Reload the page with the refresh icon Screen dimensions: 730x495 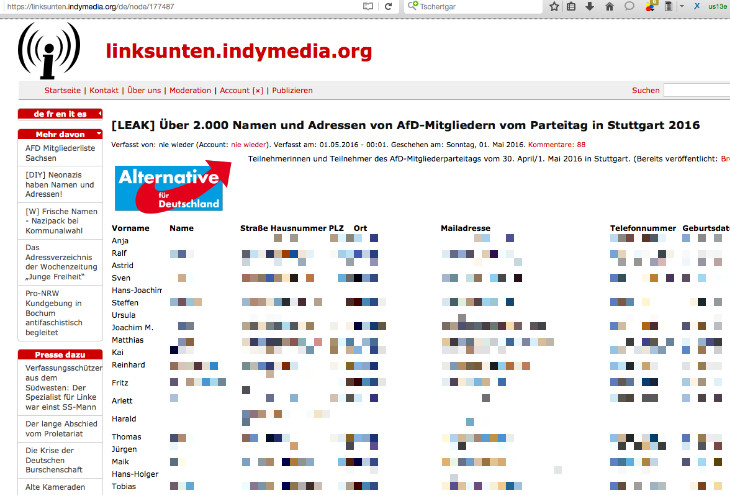(x=388, y=6)
